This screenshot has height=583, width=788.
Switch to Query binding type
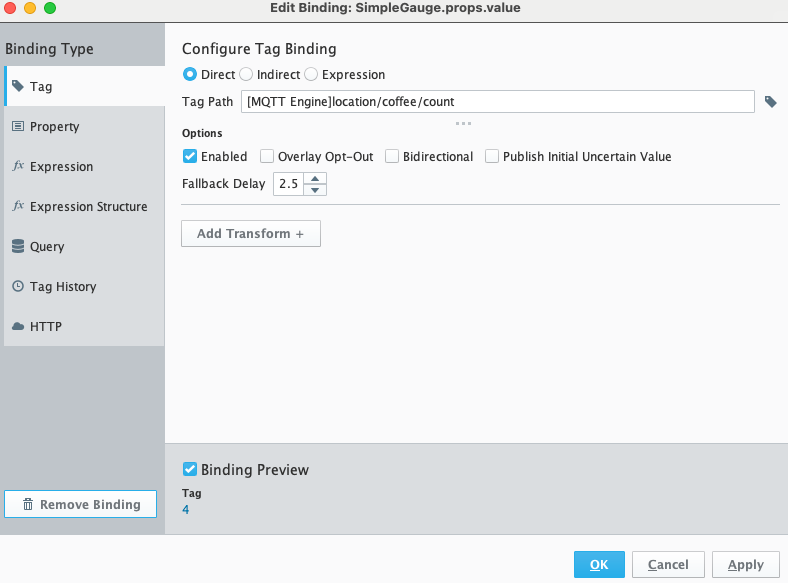pos(84,246)
